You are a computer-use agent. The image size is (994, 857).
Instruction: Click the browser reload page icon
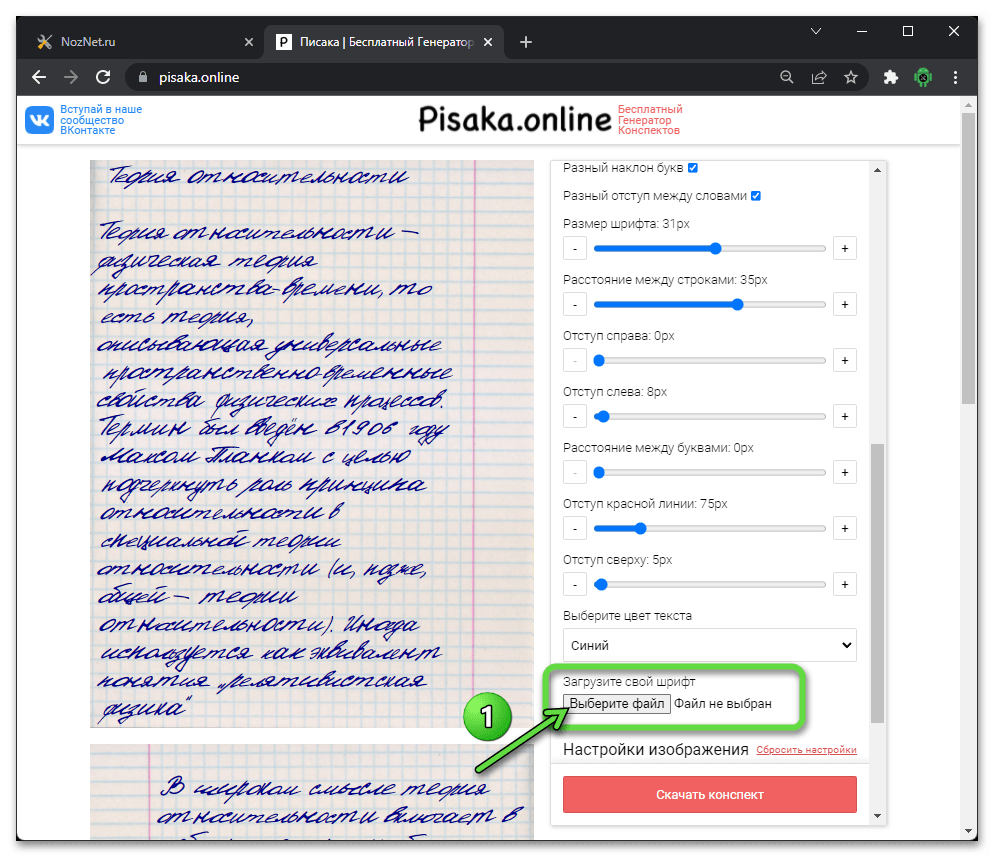102,77
